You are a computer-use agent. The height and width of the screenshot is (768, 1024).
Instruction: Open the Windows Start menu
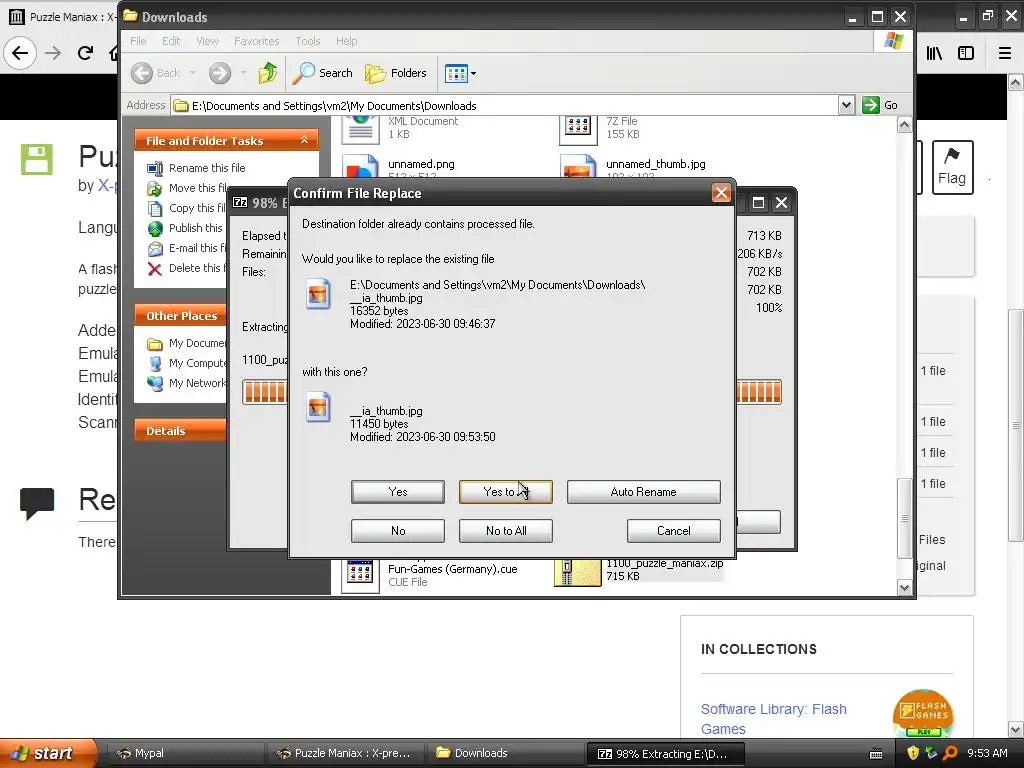(48, 753)
